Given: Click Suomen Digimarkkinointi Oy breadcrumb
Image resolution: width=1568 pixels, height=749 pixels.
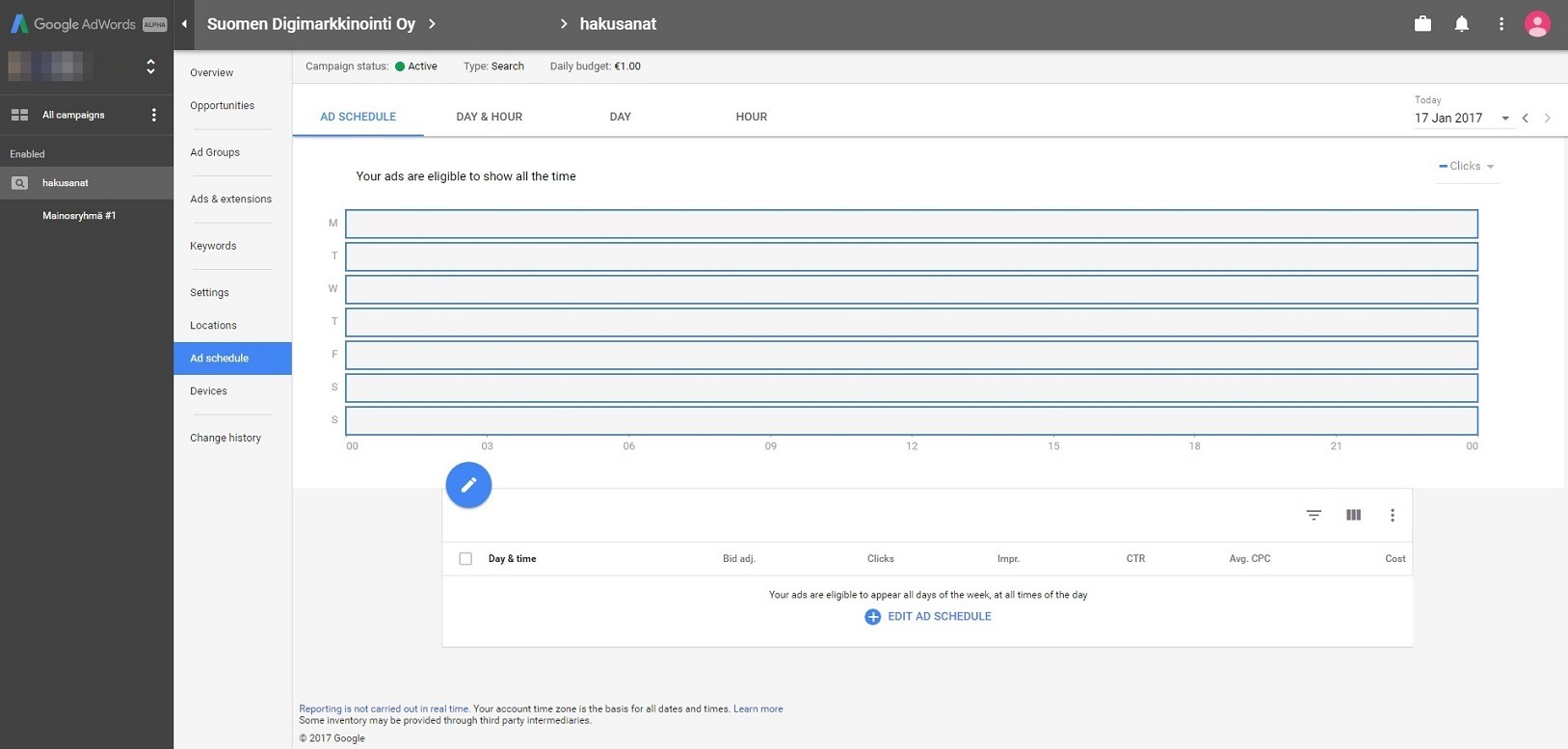Looking at the screenshot, I should 311,24.
